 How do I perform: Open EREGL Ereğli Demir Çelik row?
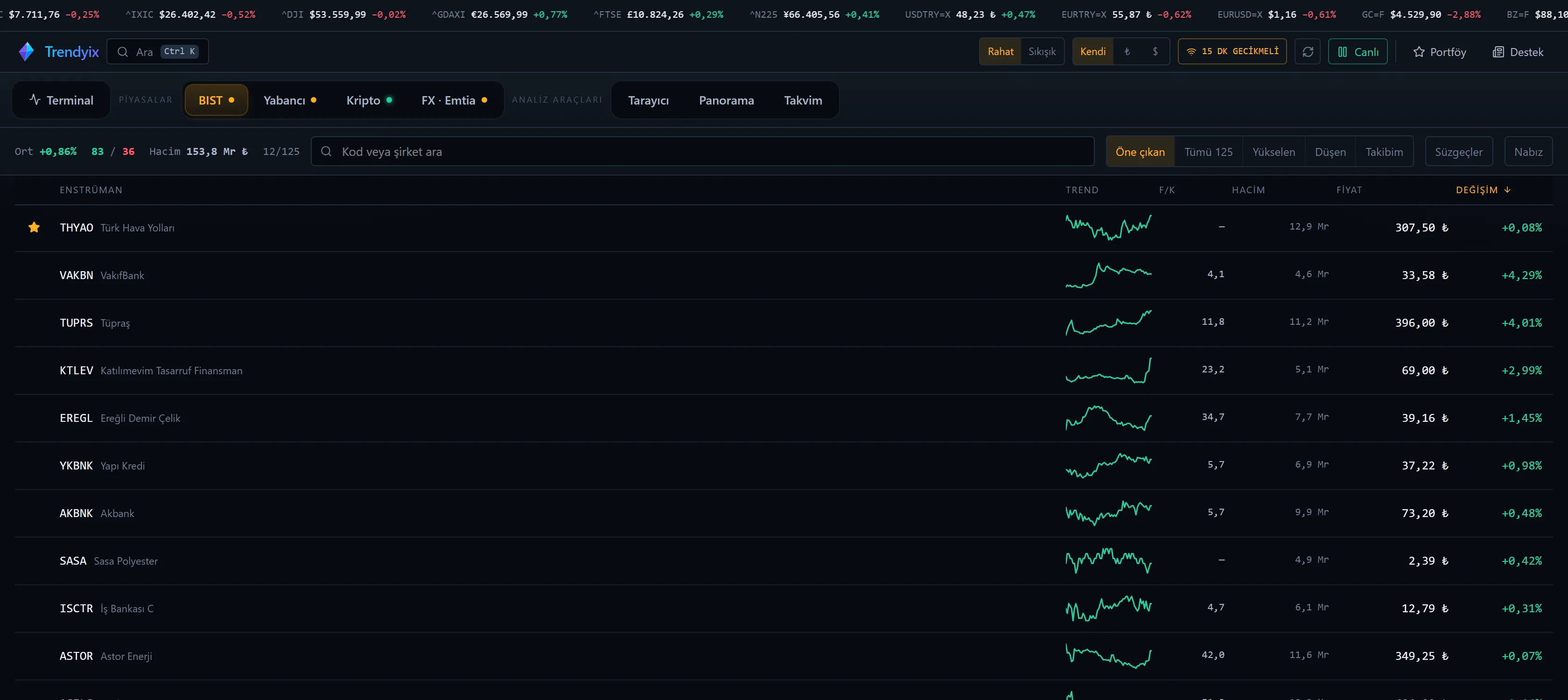click(784, 418)
